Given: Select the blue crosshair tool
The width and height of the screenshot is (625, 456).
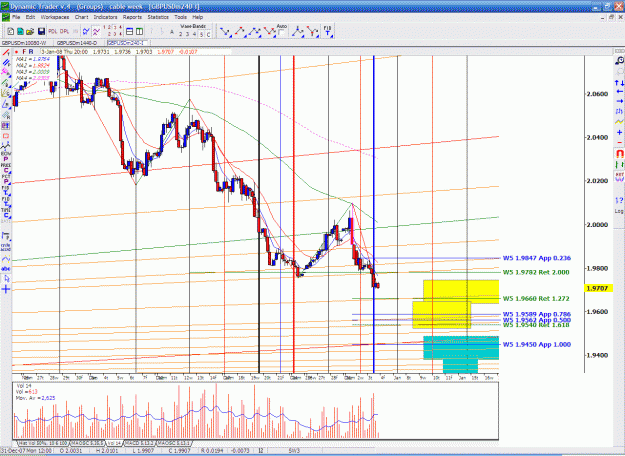Looking at the screenshot, I should point(6,289).
